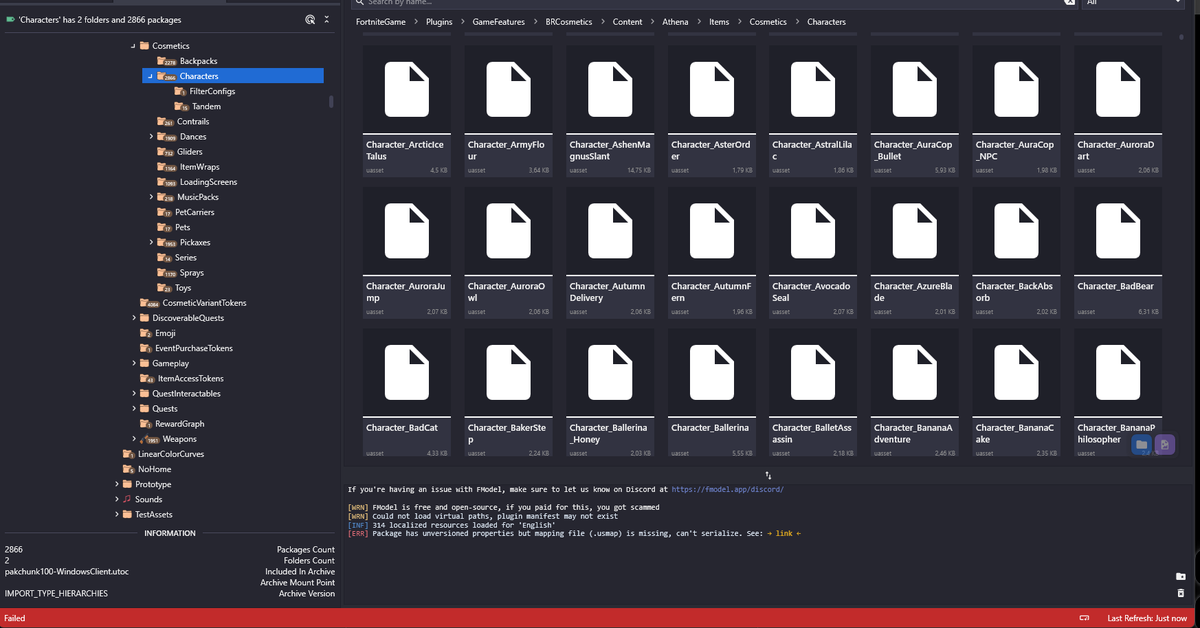Go to FortniteGame in the breadcrumb path
Screen dimensions: 1200x628
(381, 21)
